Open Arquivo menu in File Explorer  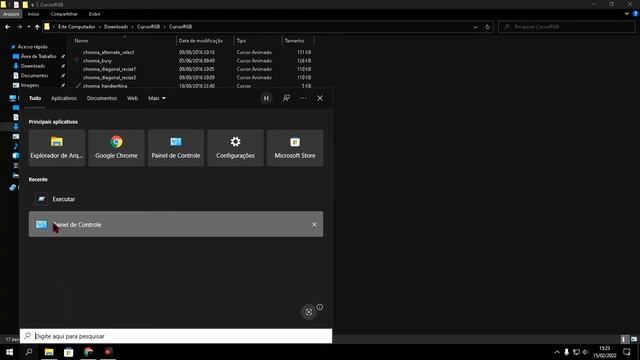click(11, 14)
